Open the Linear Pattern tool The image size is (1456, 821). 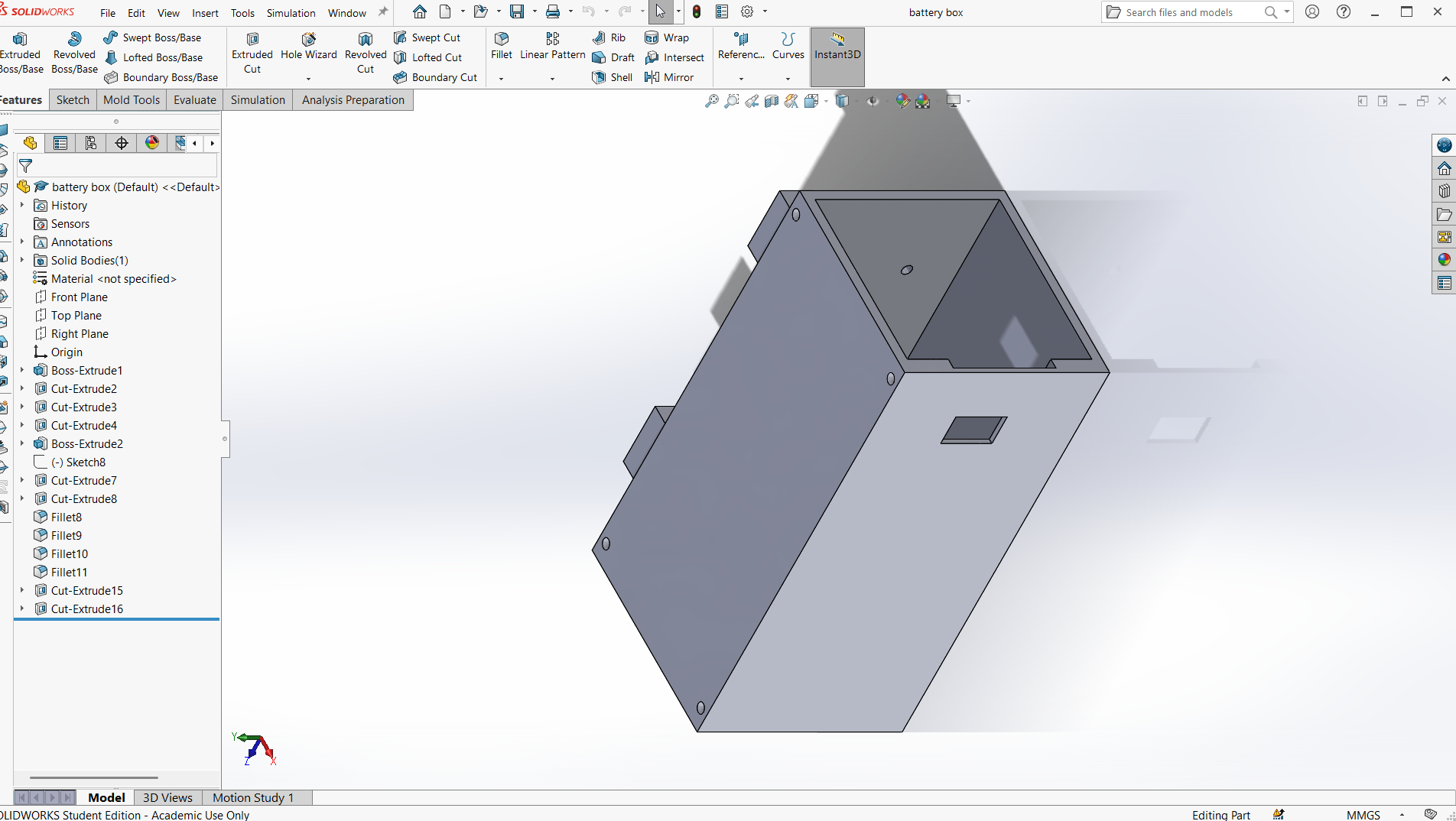tap(552, 46)
